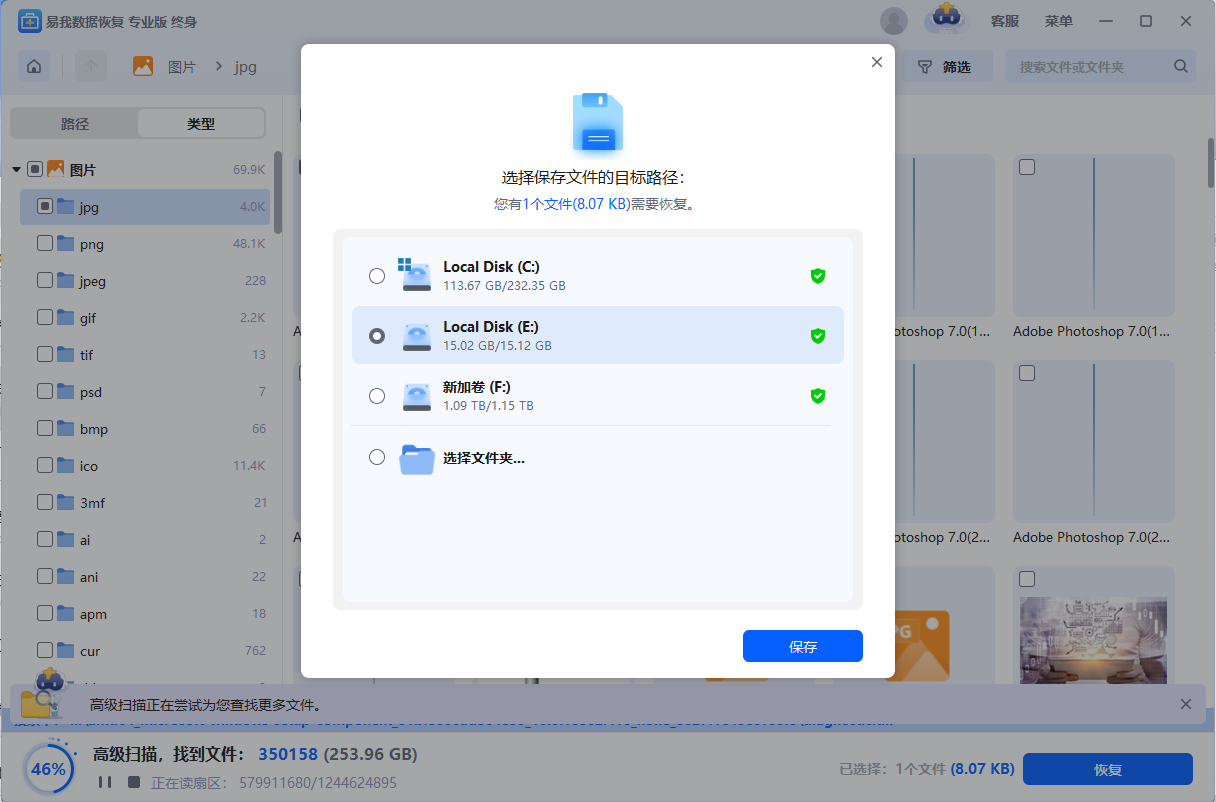Close the save-path dialog

point(877,62)
